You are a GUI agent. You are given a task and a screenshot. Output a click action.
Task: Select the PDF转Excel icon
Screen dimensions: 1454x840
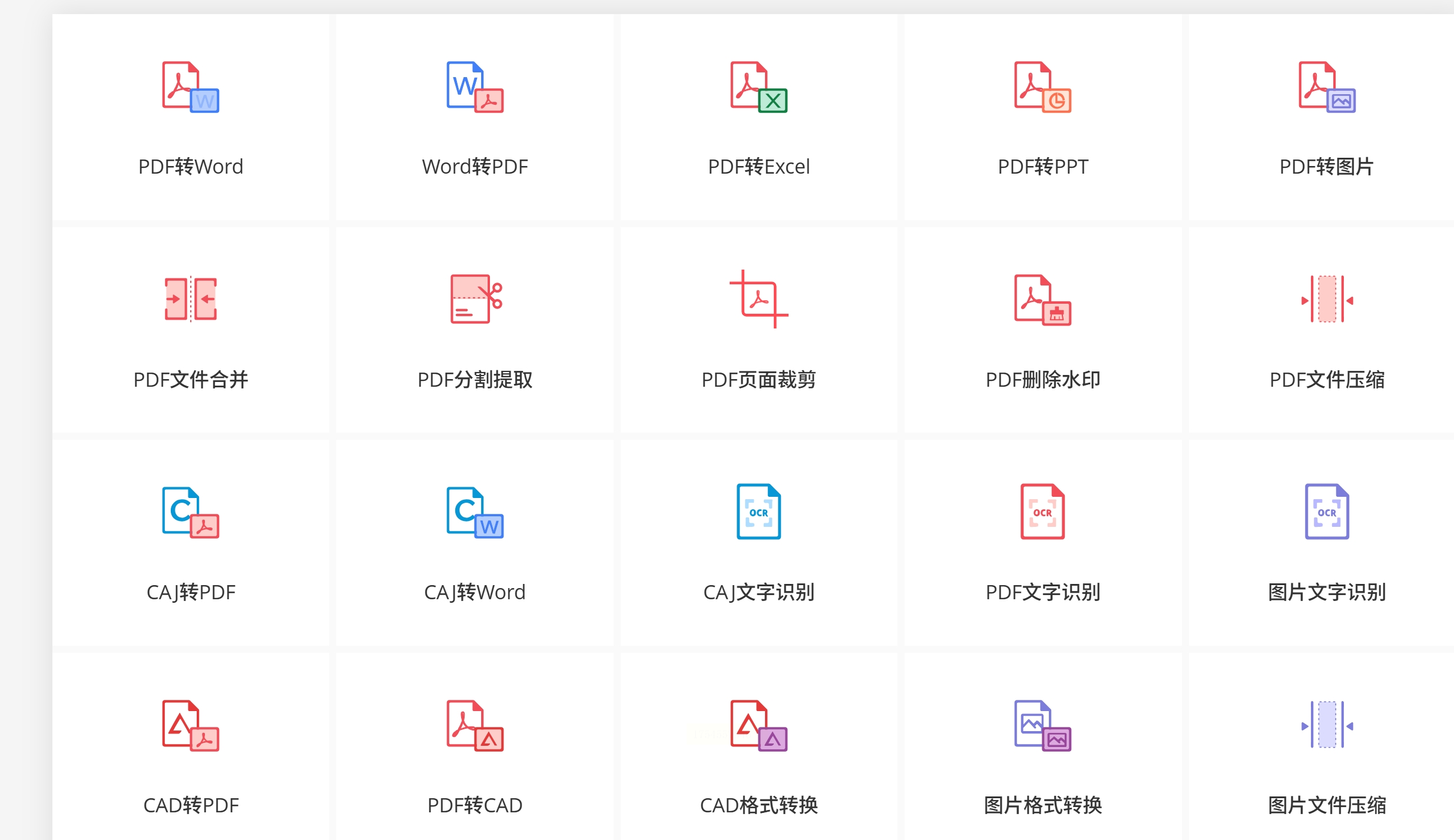point(759,87)
